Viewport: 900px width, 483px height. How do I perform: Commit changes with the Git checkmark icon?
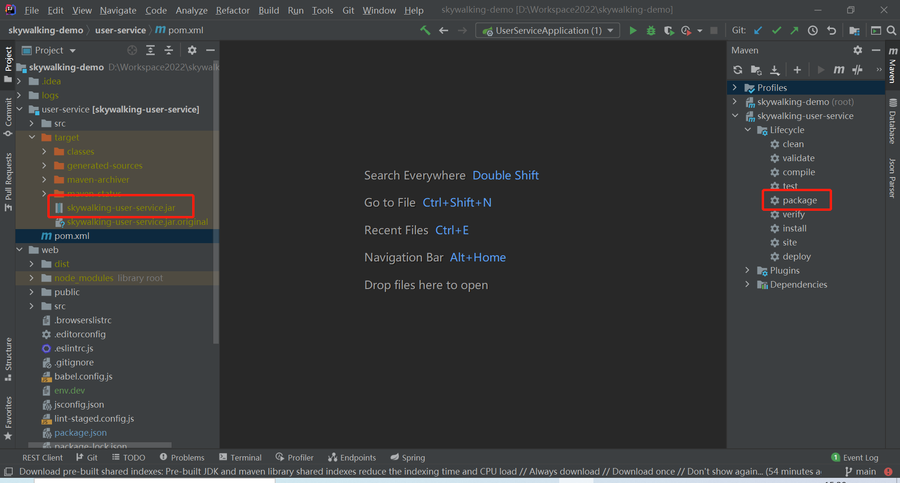pyautogui.click(x=777, y=30)
